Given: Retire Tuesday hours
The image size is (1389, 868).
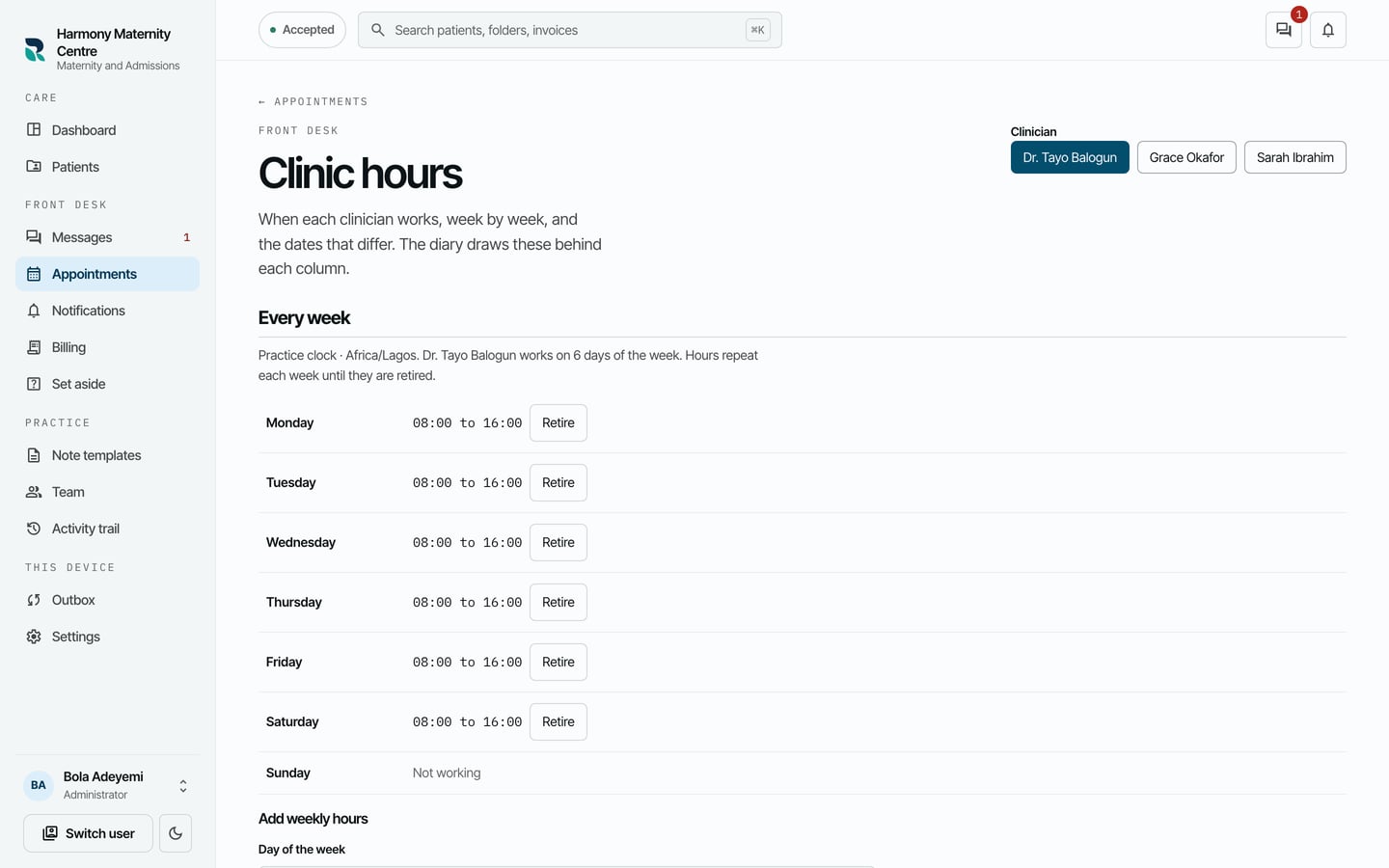Looking at the screenshot, I should coord(558,482).
